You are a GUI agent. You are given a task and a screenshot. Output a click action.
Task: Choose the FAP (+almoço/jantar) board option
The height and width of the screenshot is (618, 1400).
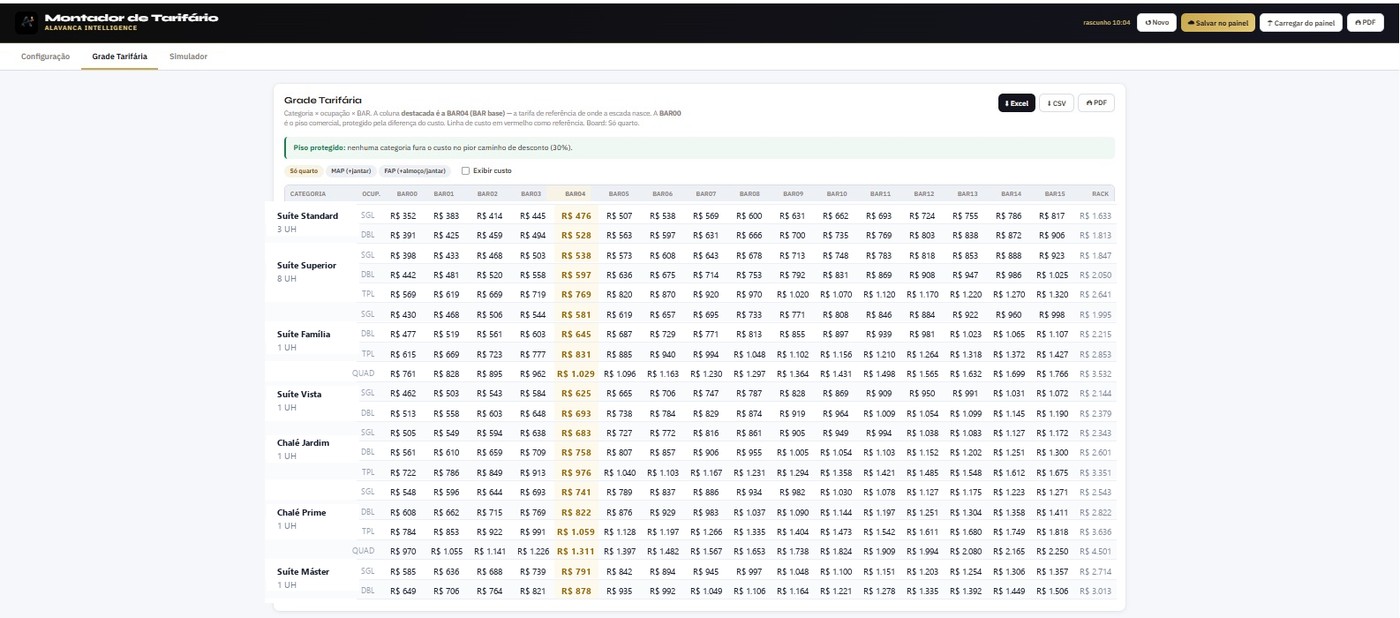coord(415,171)
